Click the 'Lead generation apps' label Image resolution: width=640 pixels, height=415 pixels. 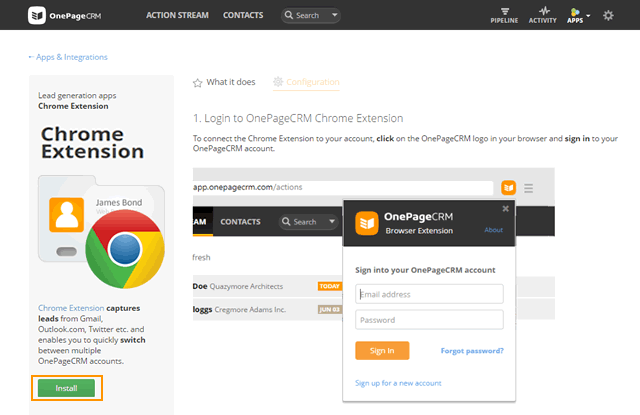point(77,95)
